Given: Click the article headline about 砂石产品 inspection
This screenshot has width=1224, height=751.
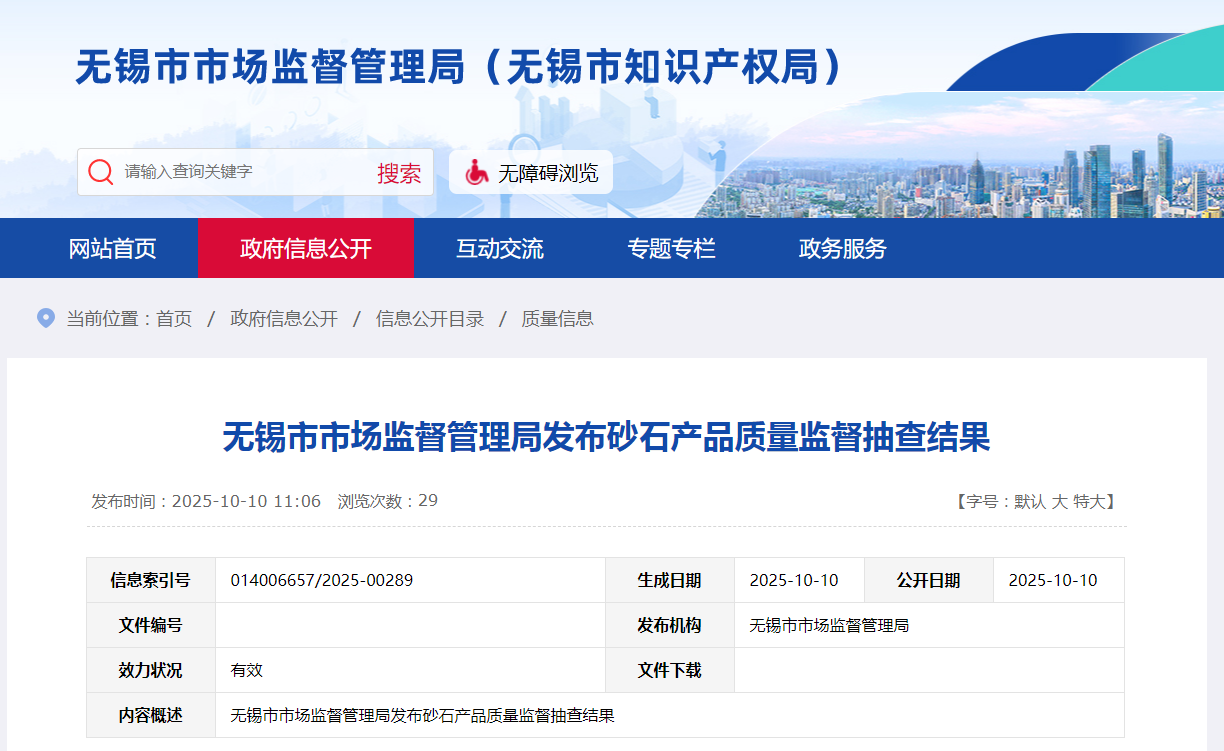Looking at the screenshot, I should (x=606, y=437).
